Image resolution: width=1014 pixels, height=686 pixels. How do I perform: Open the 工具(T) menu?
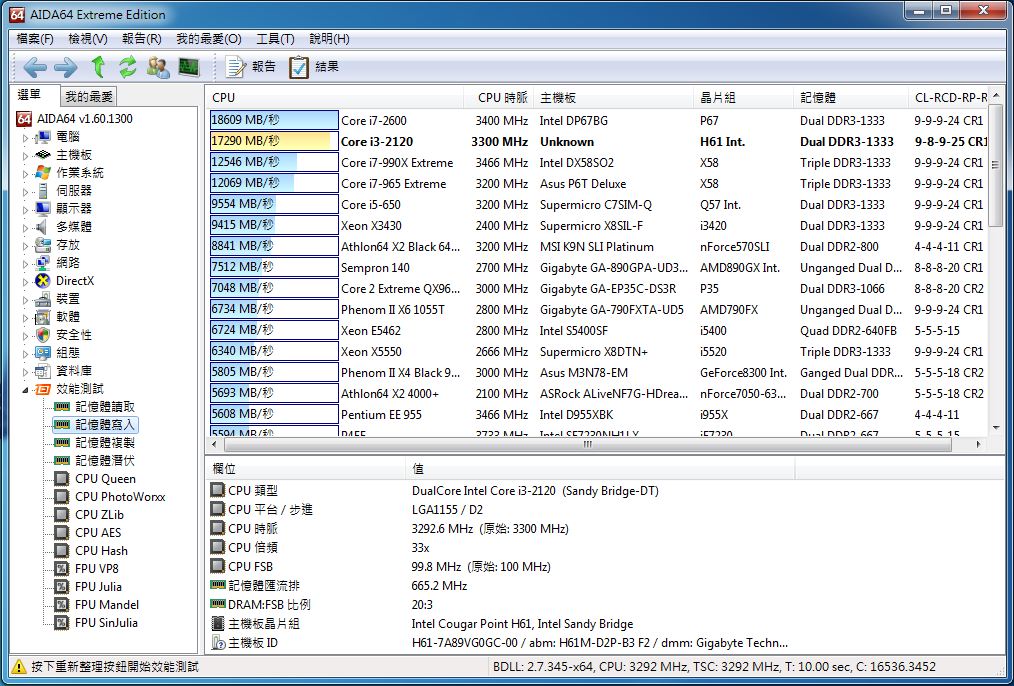[275, 39]
